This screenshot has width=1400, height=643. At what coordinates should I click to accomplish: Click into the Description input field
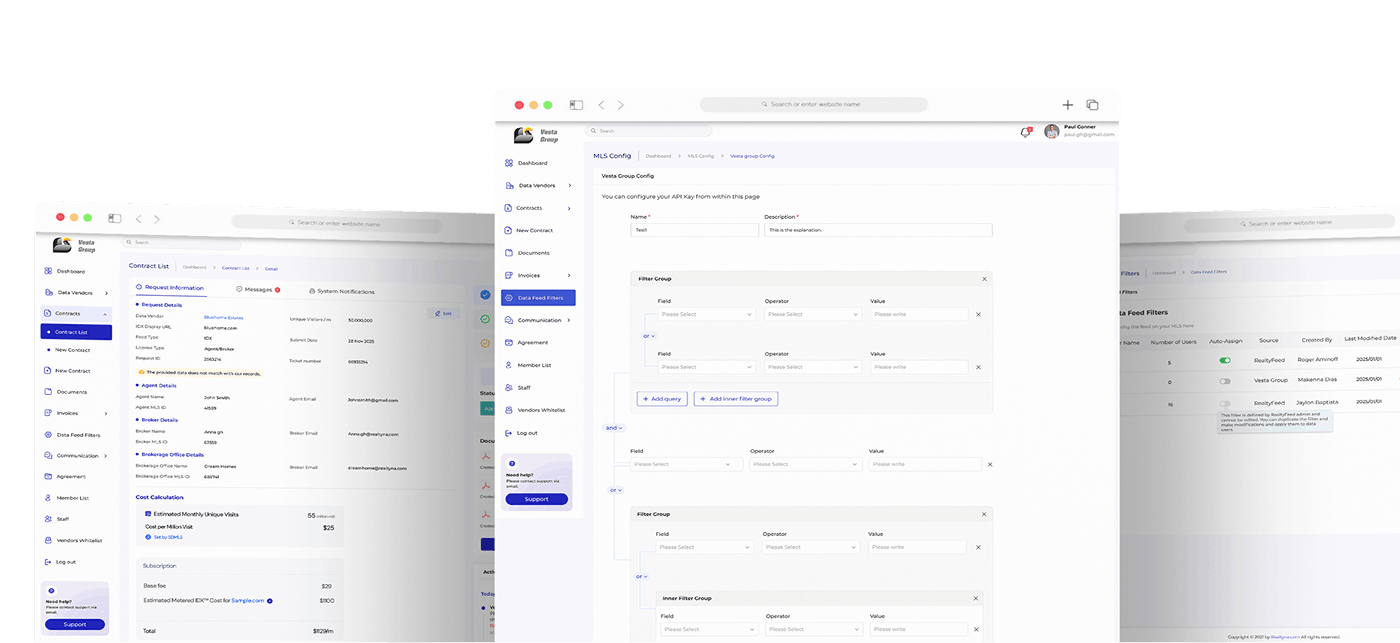(x=878, y=230)
